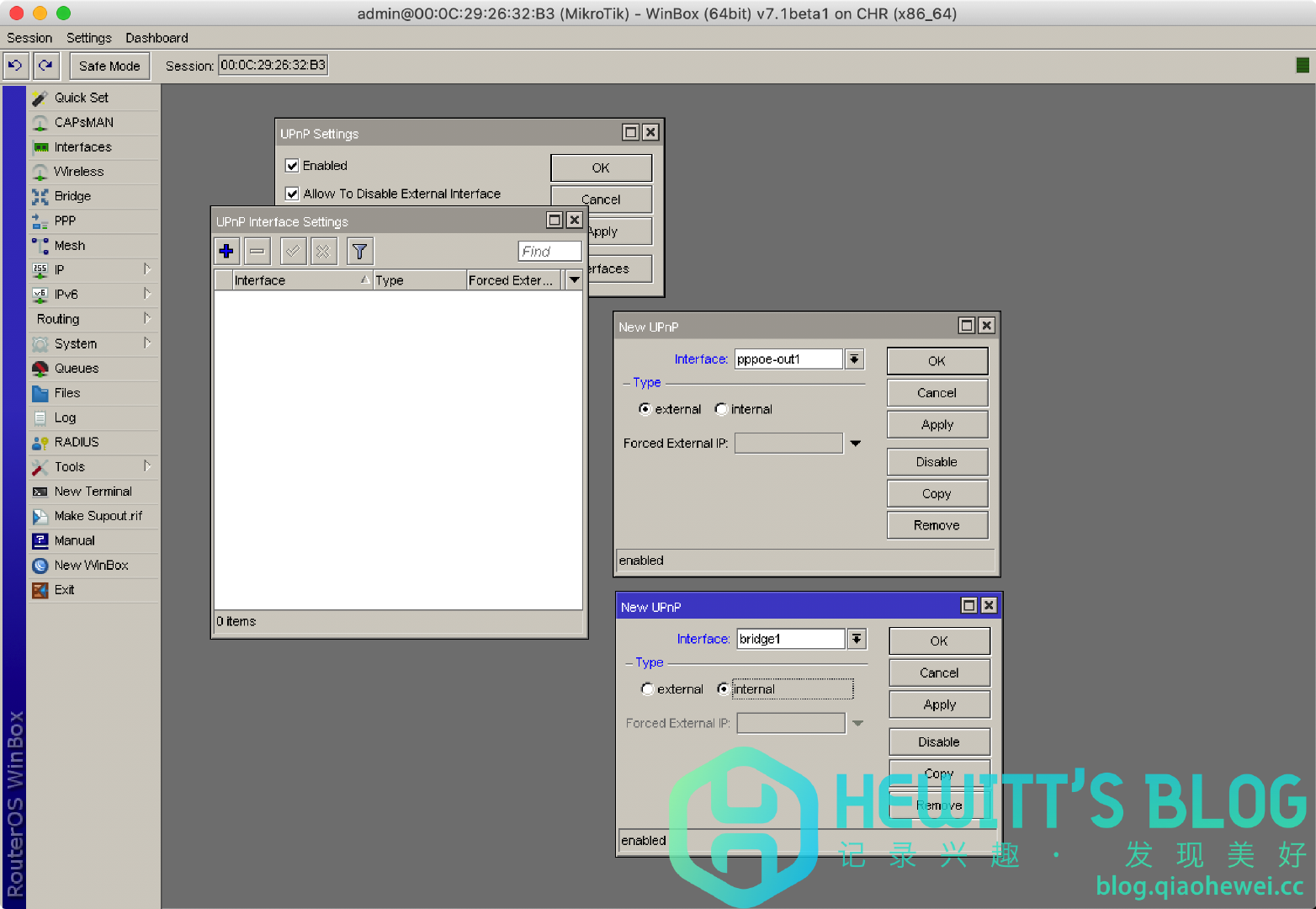Open the filter icon in UPnP Interface Settings
The width and height of the screenshot is (1316, 909).
click(358, 251)
